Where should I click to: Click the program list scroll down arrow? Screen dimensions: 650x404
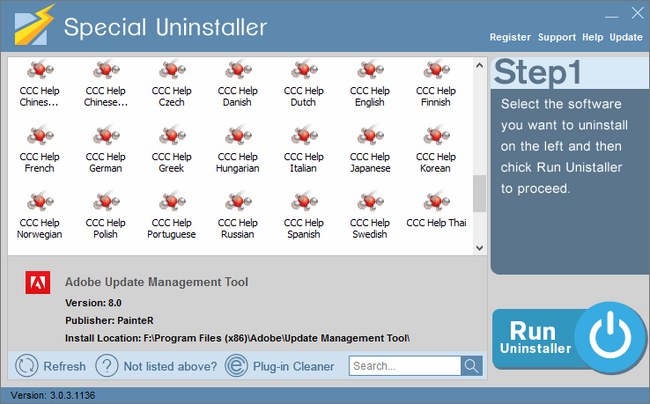(x=480, y=248)
